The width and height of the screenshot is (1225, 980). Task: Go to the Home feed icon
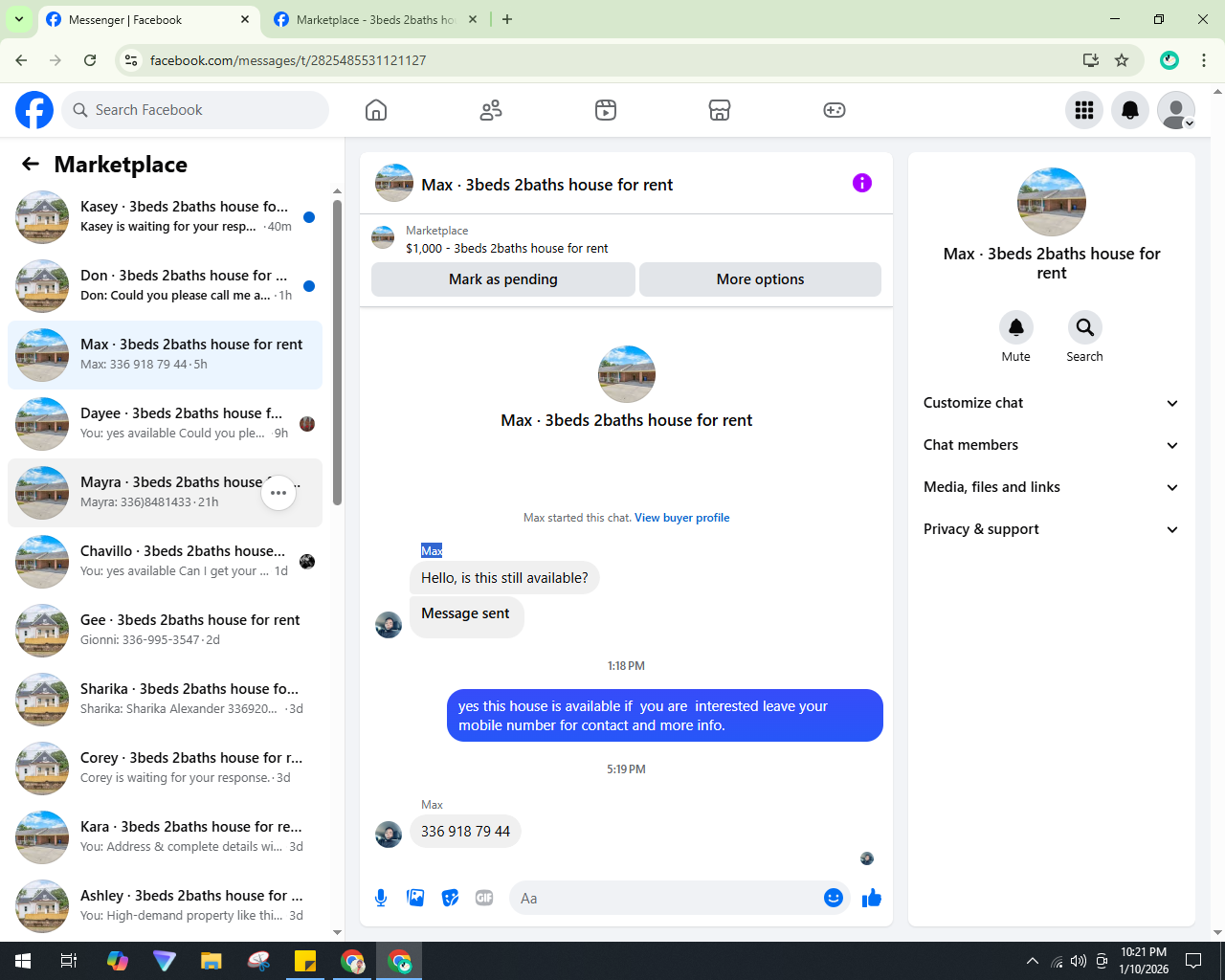376,110
